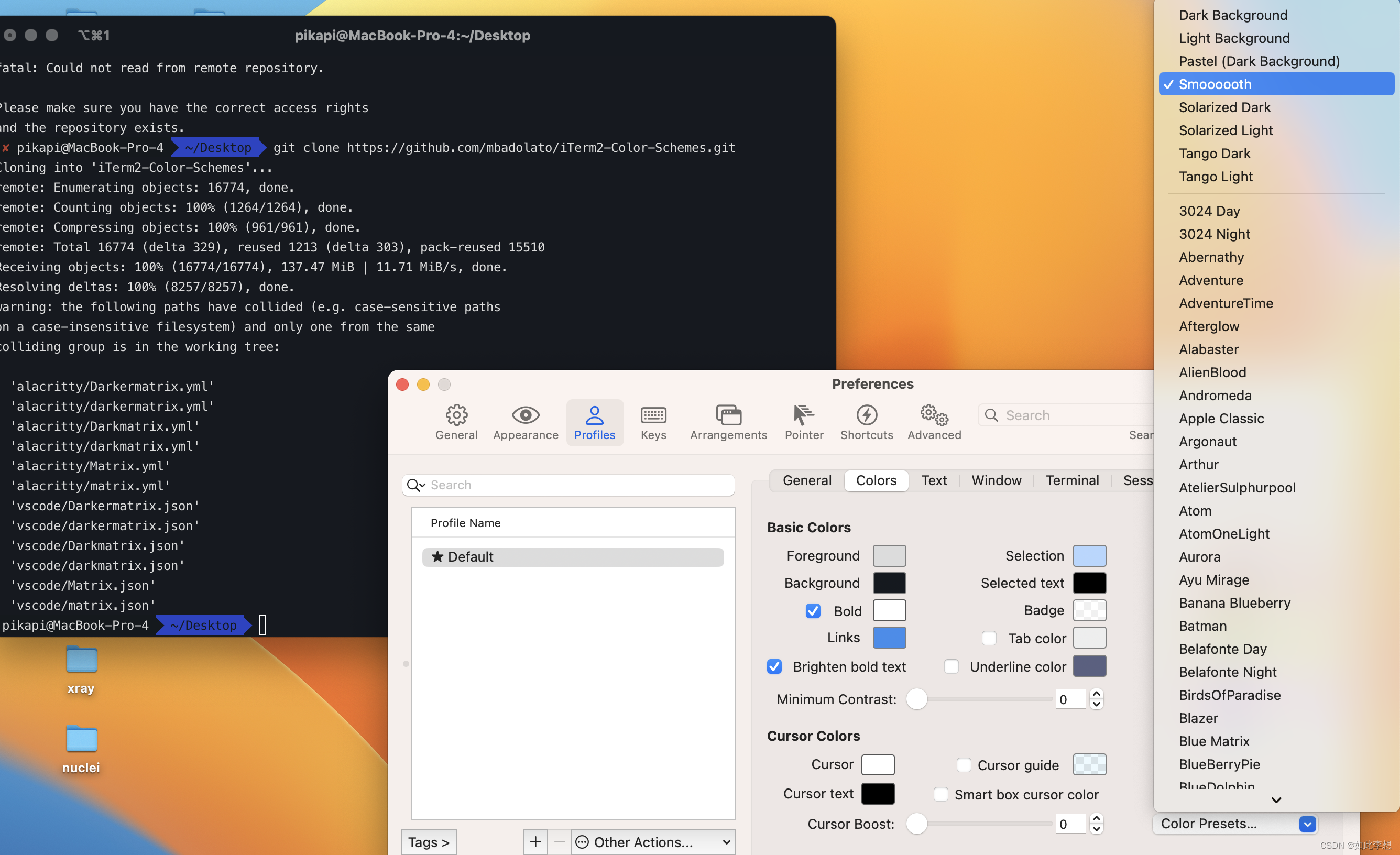Click the star icon beside the Default profile

pos(437,556)
